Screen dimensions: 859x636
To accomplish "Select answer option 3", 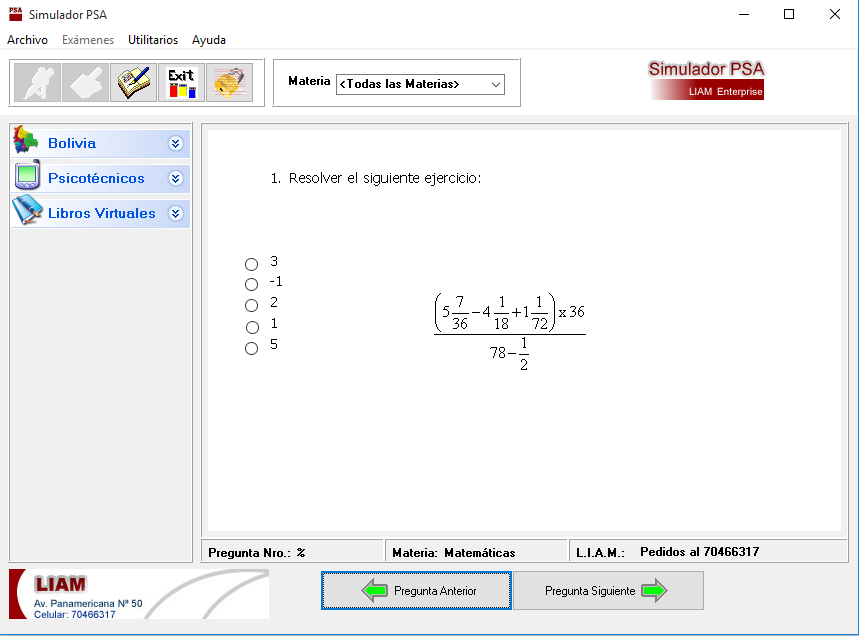I will pyautogui.click(x=252, y=264).
